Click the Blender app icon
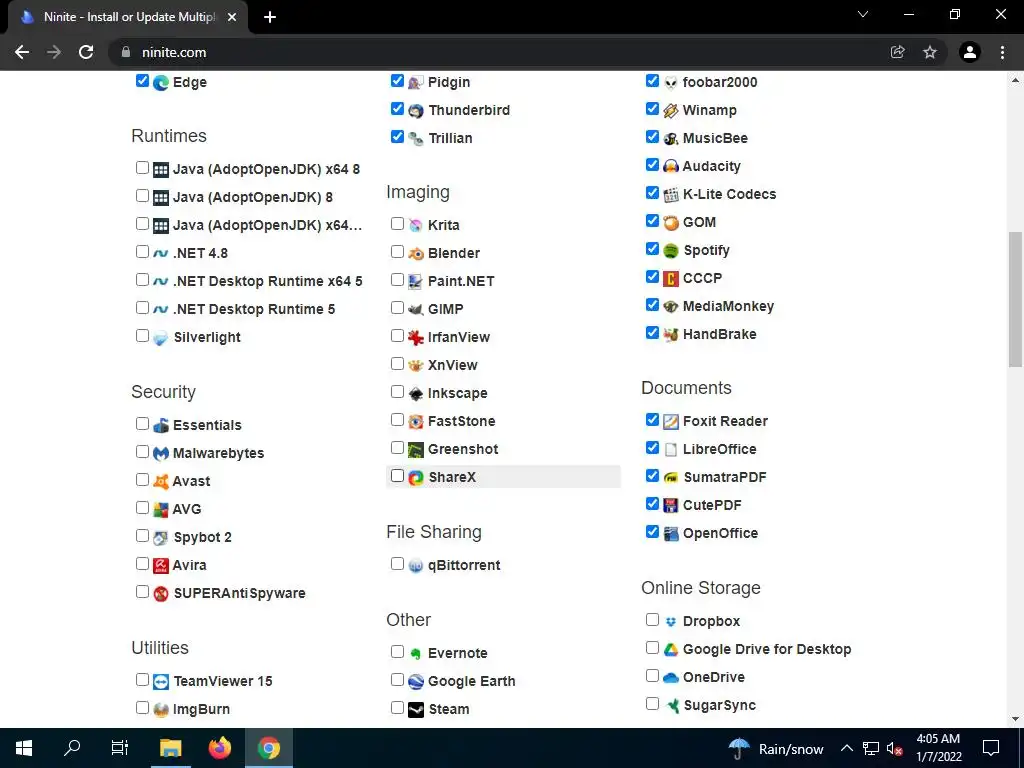This screenshot has height=768, width=1024. (x=416, y=253)
